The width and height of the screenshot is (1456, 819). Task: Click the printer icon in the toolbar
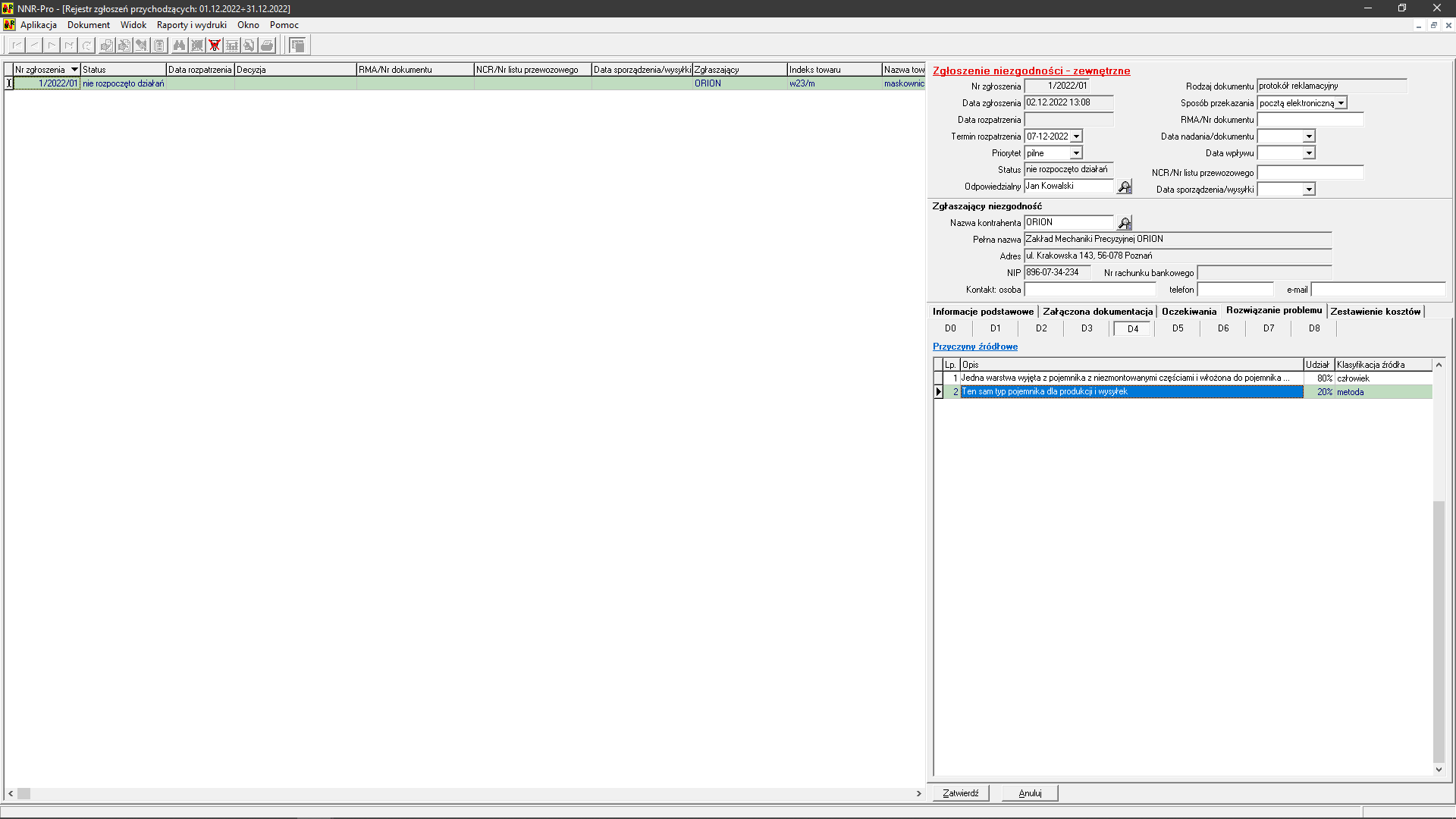(x=267, y=45)
